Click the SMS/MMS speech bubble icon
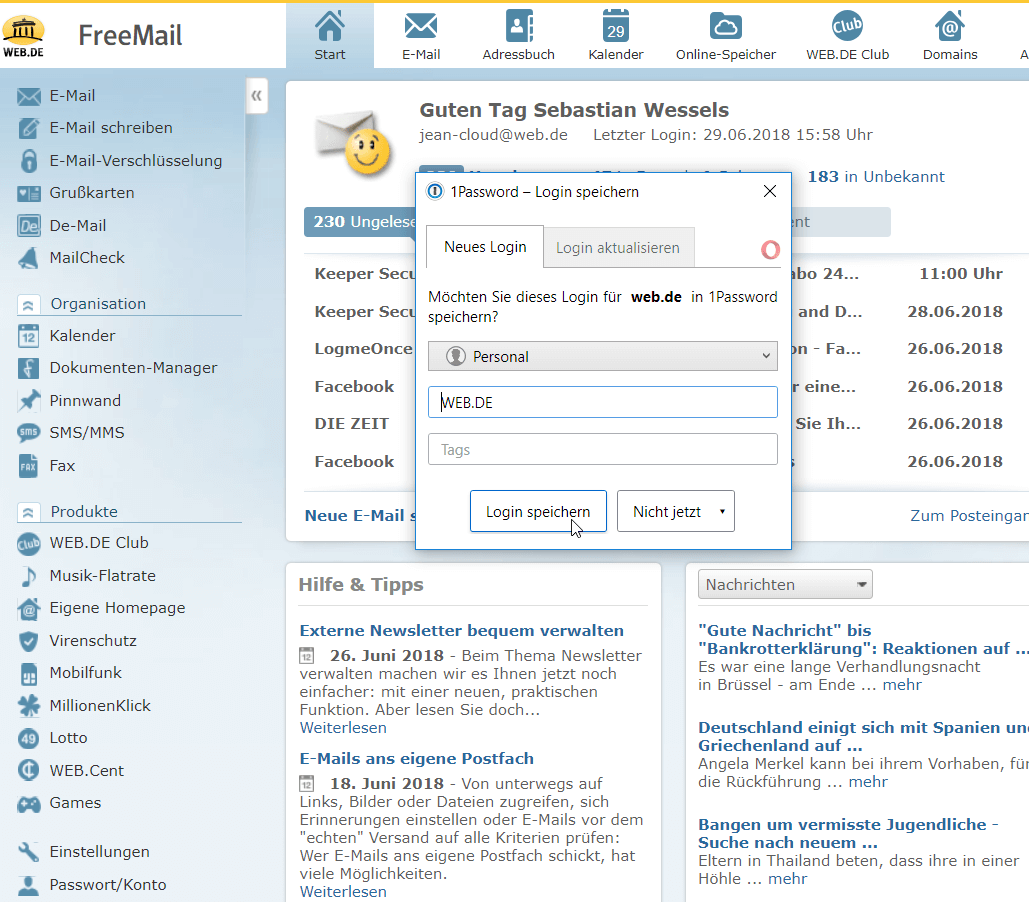The width and height of the screenshot is (1029, 902). tap(29, 433)
